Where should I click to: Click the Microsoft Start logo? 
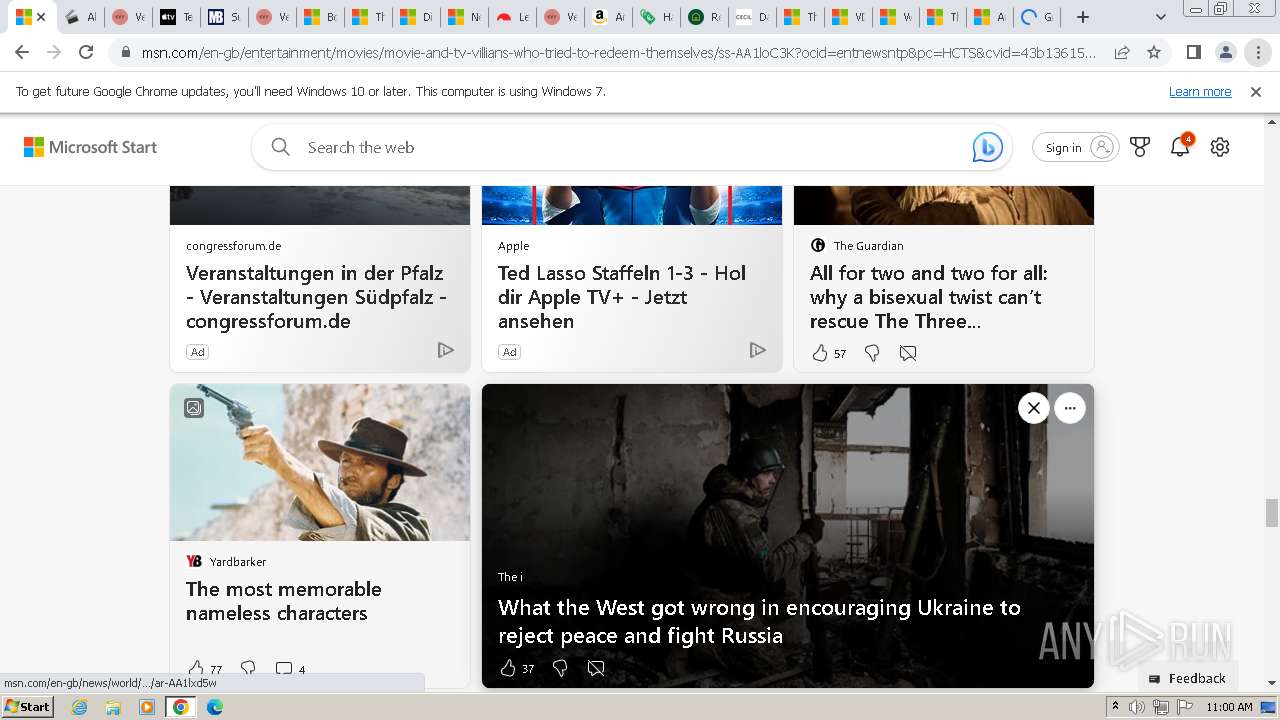90,147
